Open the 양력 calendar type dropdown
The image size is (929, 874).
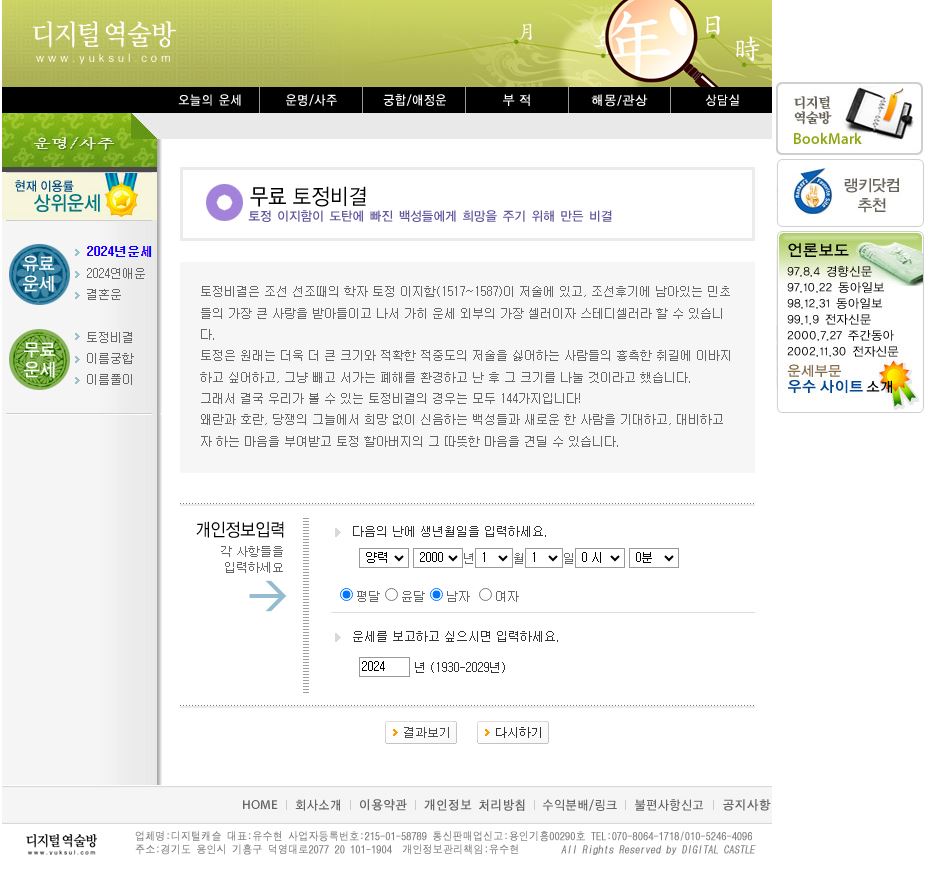pos(383,559)
